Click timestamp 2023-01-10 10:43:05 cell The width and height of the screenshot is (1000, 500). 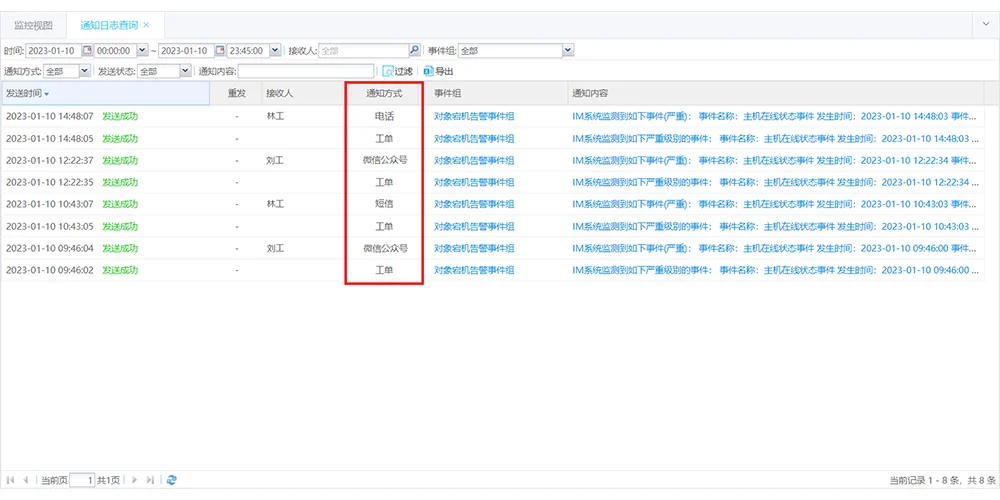tap(50, 226)
